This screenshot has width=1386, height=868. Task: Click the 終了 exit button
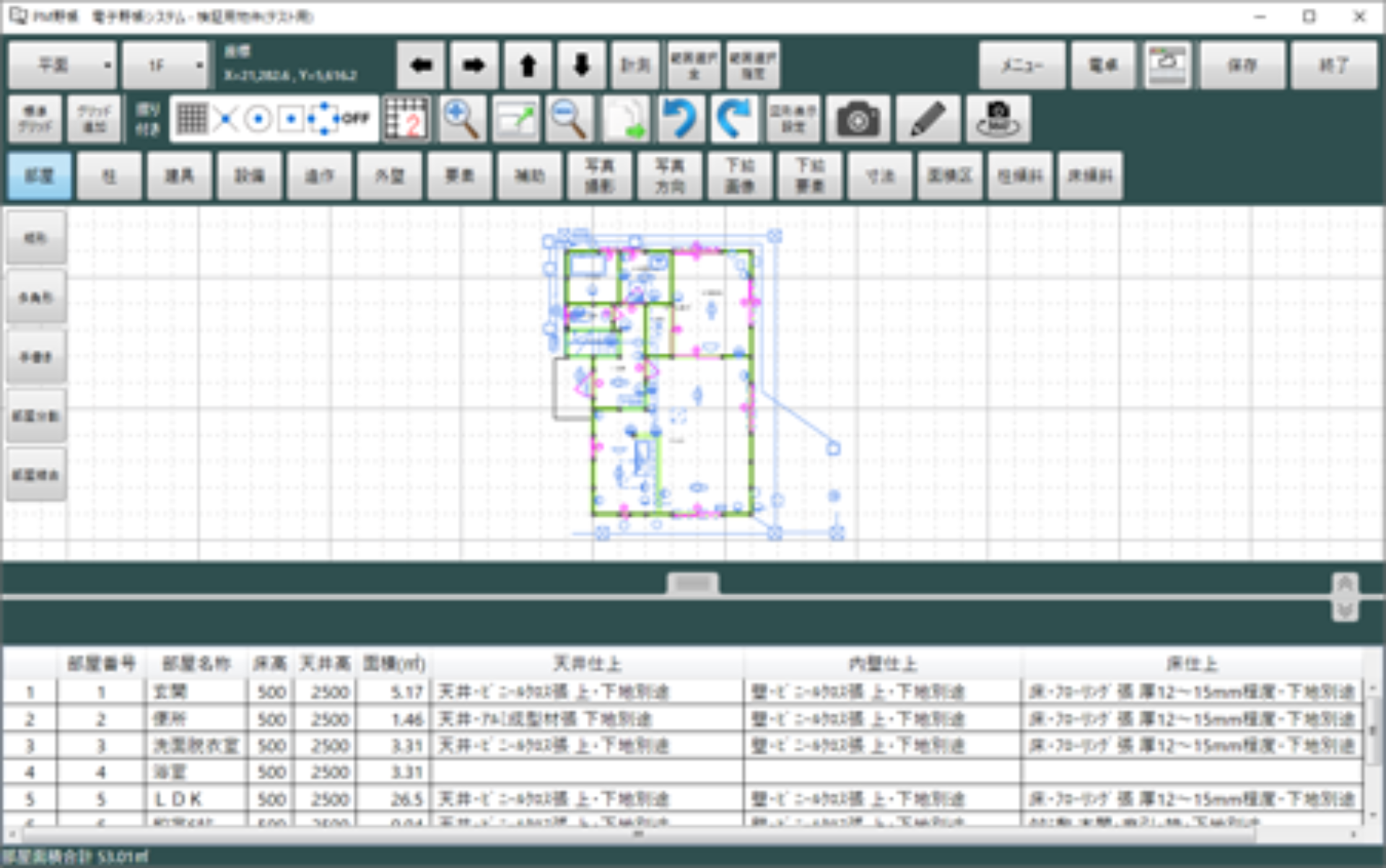pos(1333,66)
